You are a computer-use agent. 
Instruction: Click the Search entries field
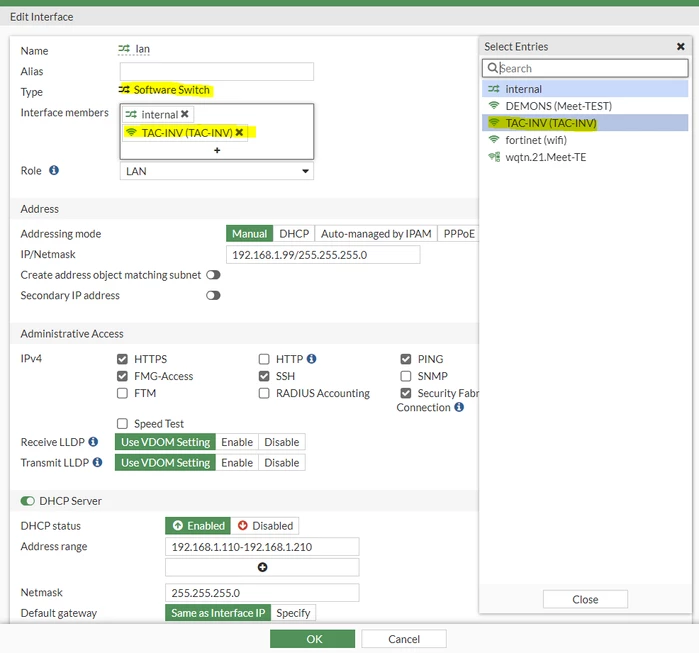tap(585, 68)
